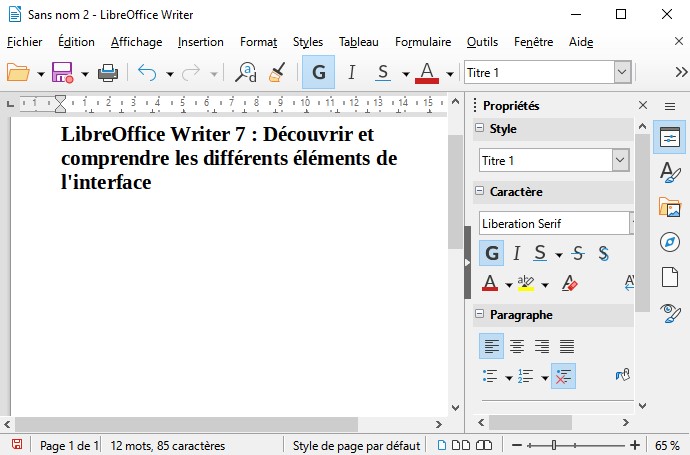The image size is (690, 455).
Task: Activate the Clone Formatting paintbrush
Action: click(277, 73)
